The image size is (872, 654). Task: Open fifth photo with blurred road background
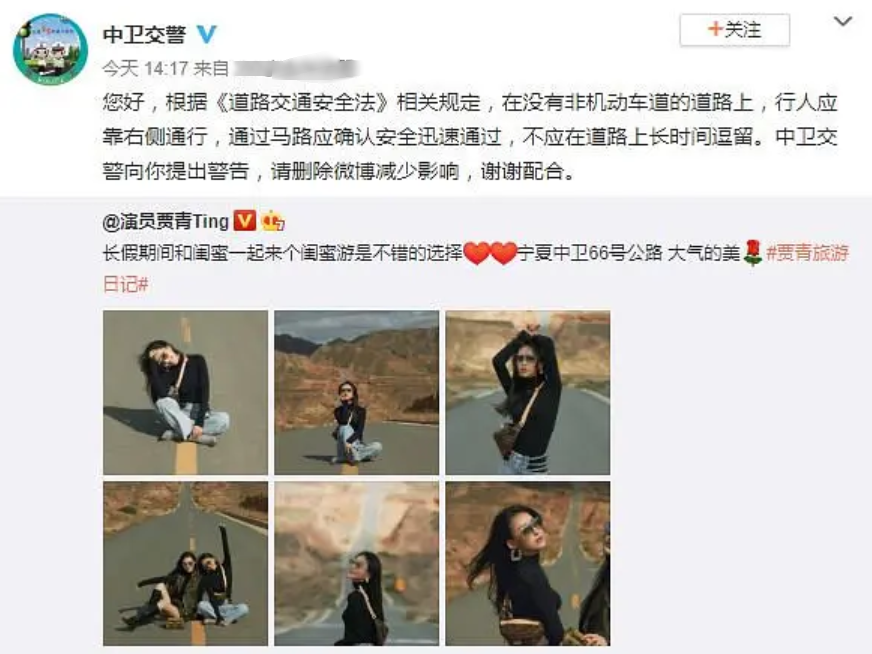coord(356,563)
